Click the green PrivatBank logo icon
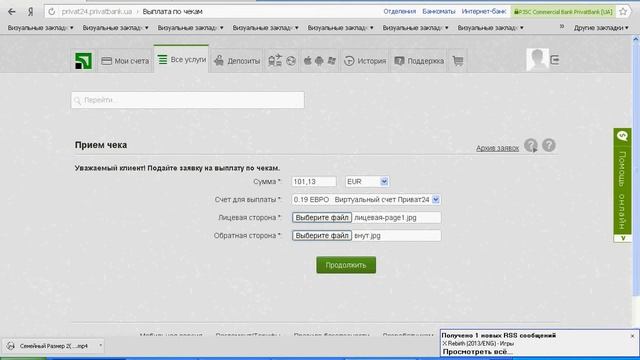 pyautogui.click(x=83, y=61)
